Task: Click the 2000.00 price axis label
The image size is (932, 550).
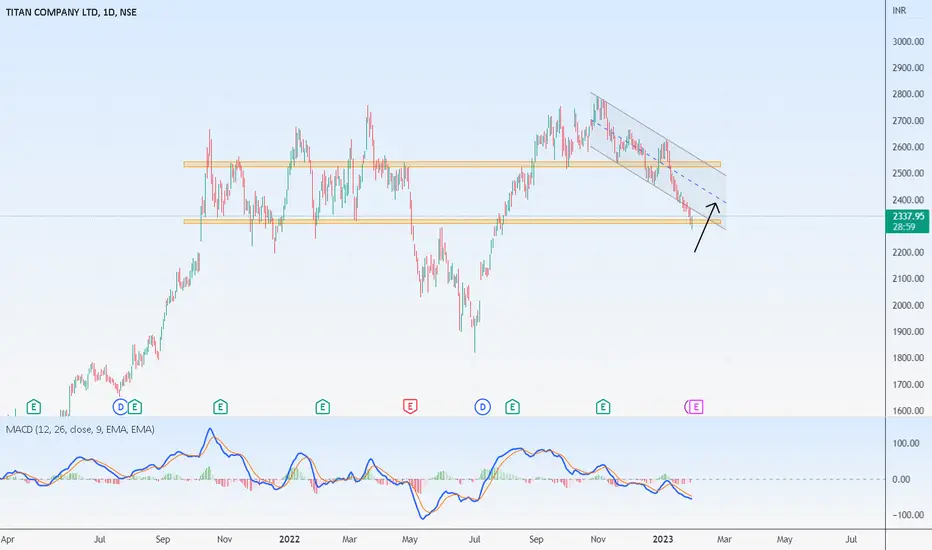Action: click(x=908, y=305)
